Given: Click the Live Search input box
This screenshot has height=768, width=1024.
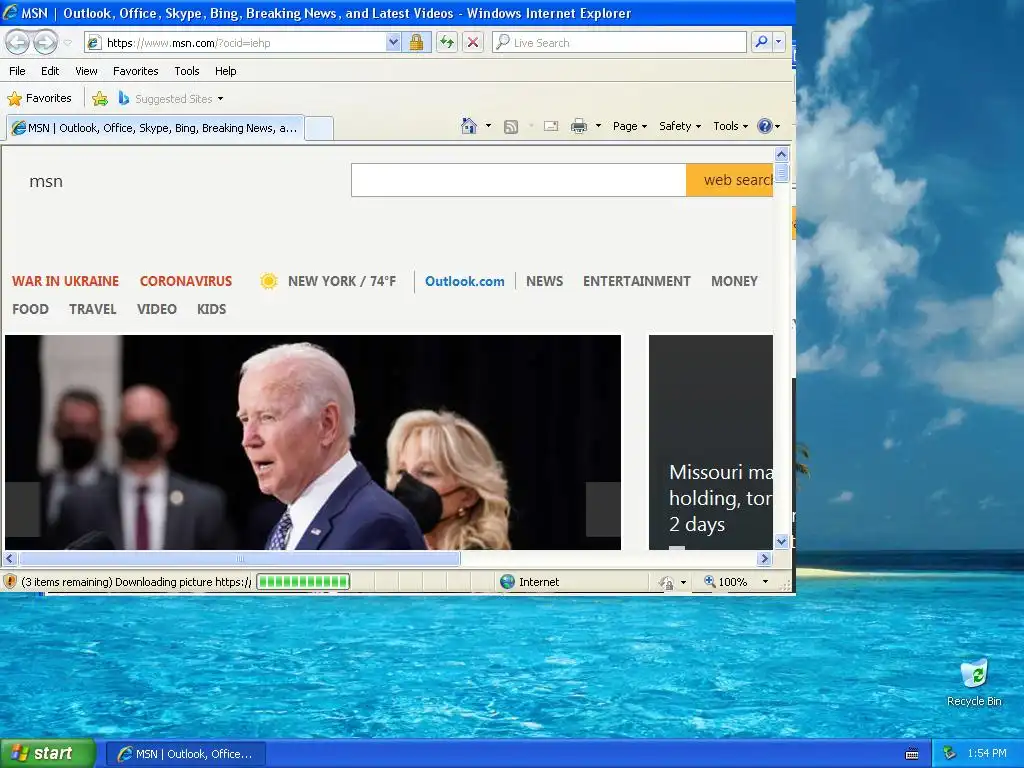Looking at the screenshot, I should coord(619,42).
